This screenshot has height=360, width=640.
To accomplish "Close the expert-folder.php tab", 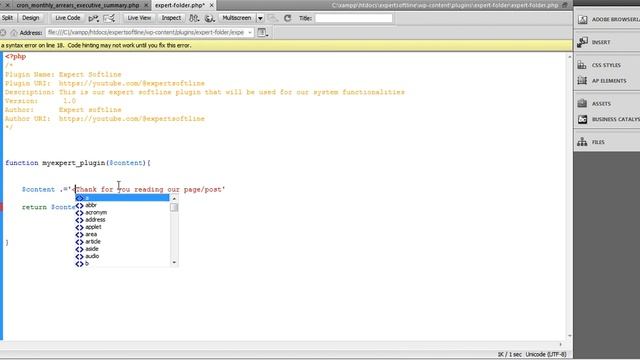I will 211,5.
